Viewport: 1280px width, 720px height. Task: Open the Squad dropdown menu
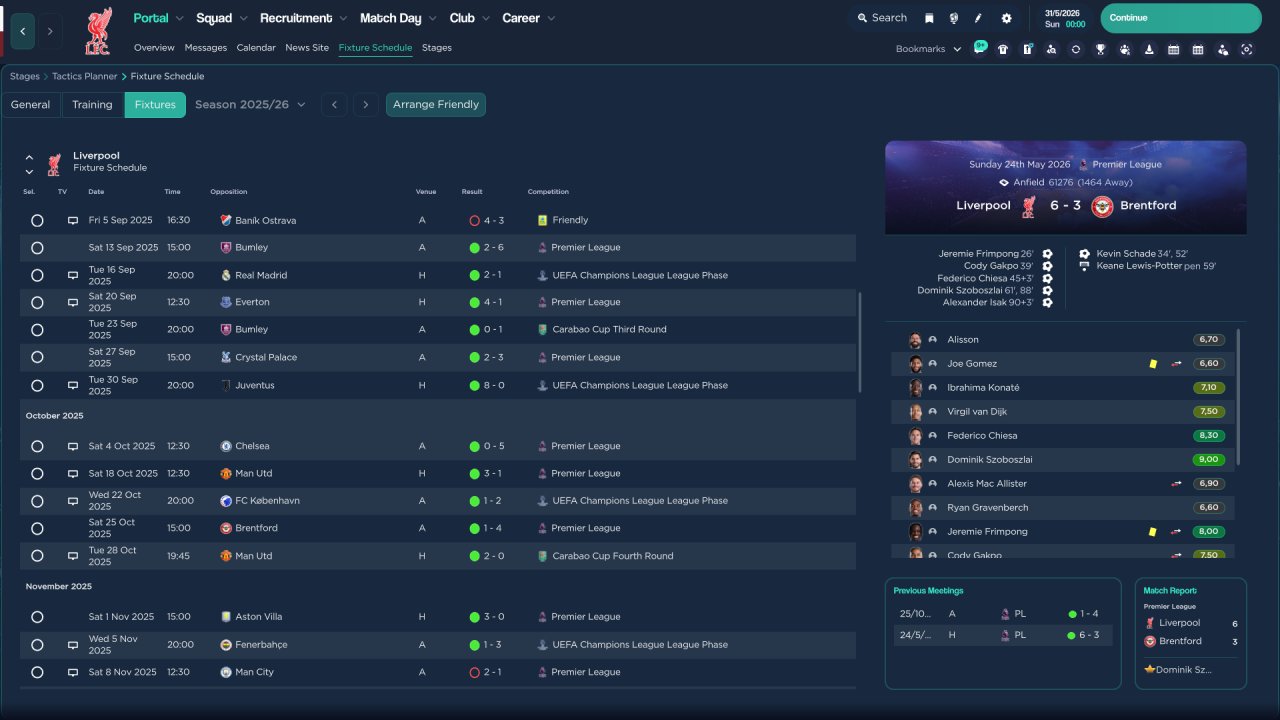click(222, 18)
